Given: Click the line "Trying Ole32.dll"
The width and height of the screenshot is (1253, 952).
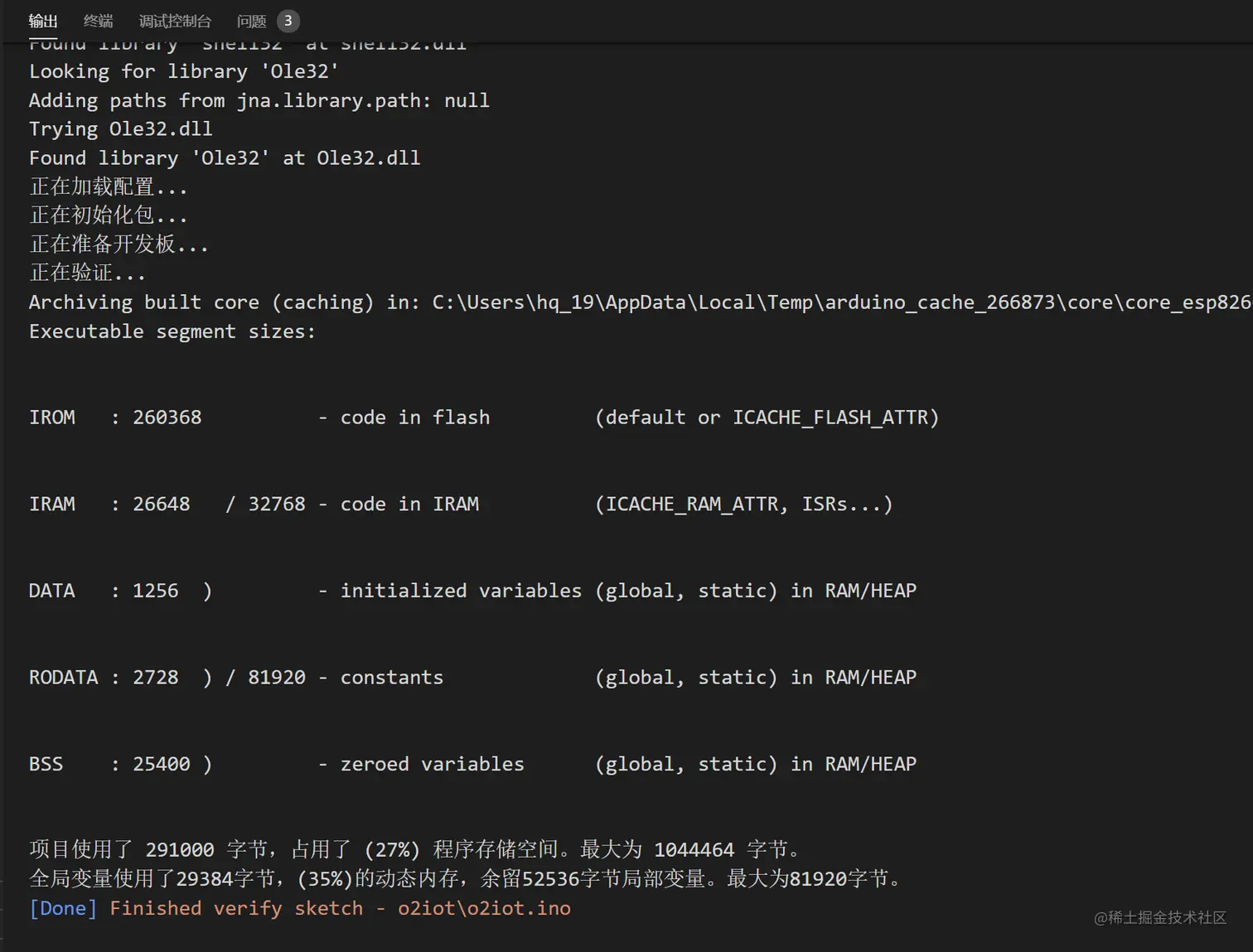Looking at the screenshot, I should [x=121, y=129].
